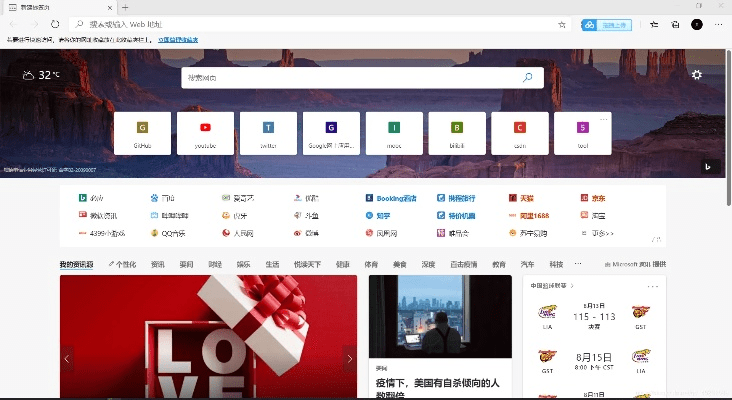Switch to the 教育 tab
This screenshot has height=400, width=732.
tap(499, 264)
